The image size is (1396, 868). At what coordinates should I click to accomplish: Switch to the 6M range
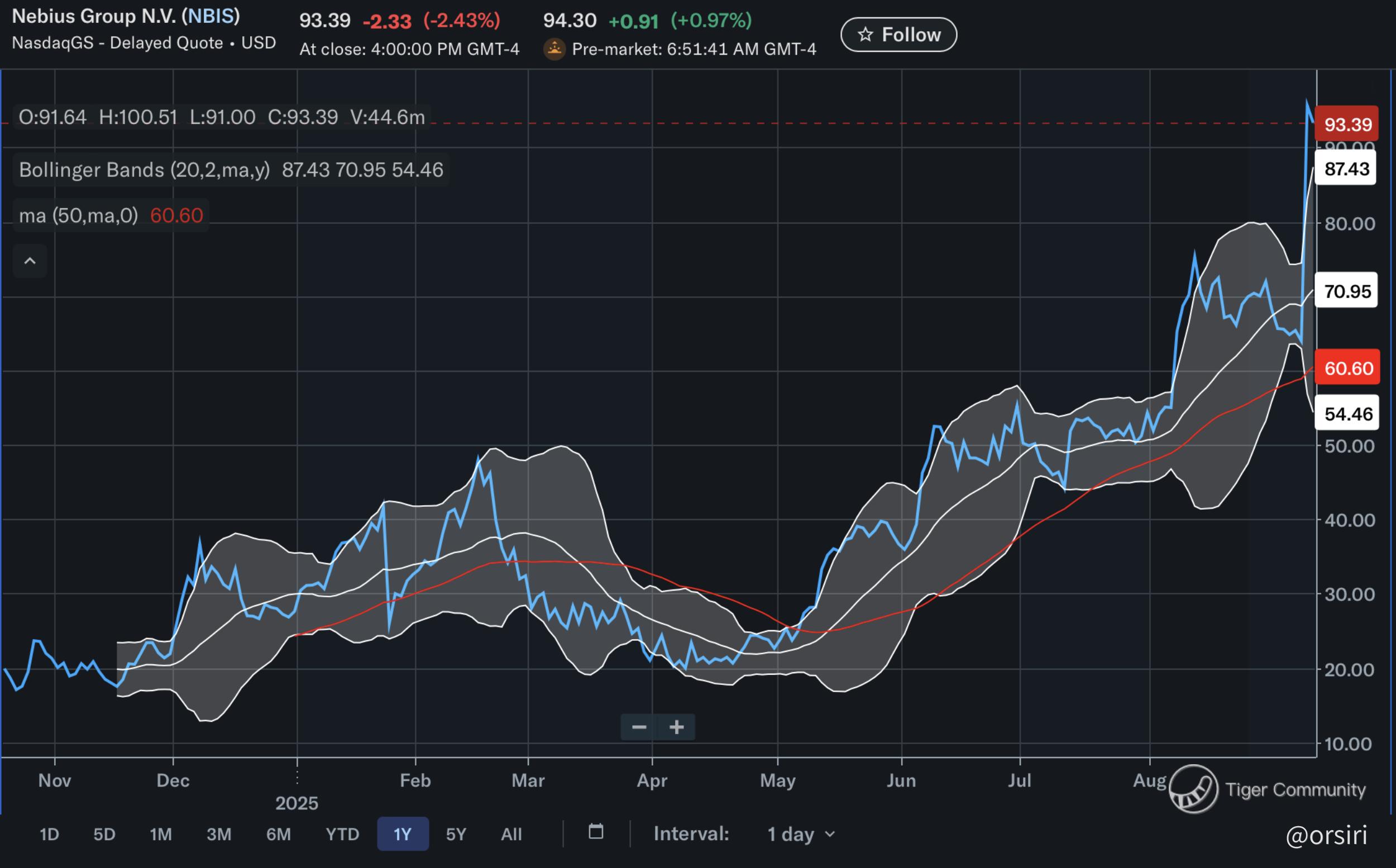(279, 834)
